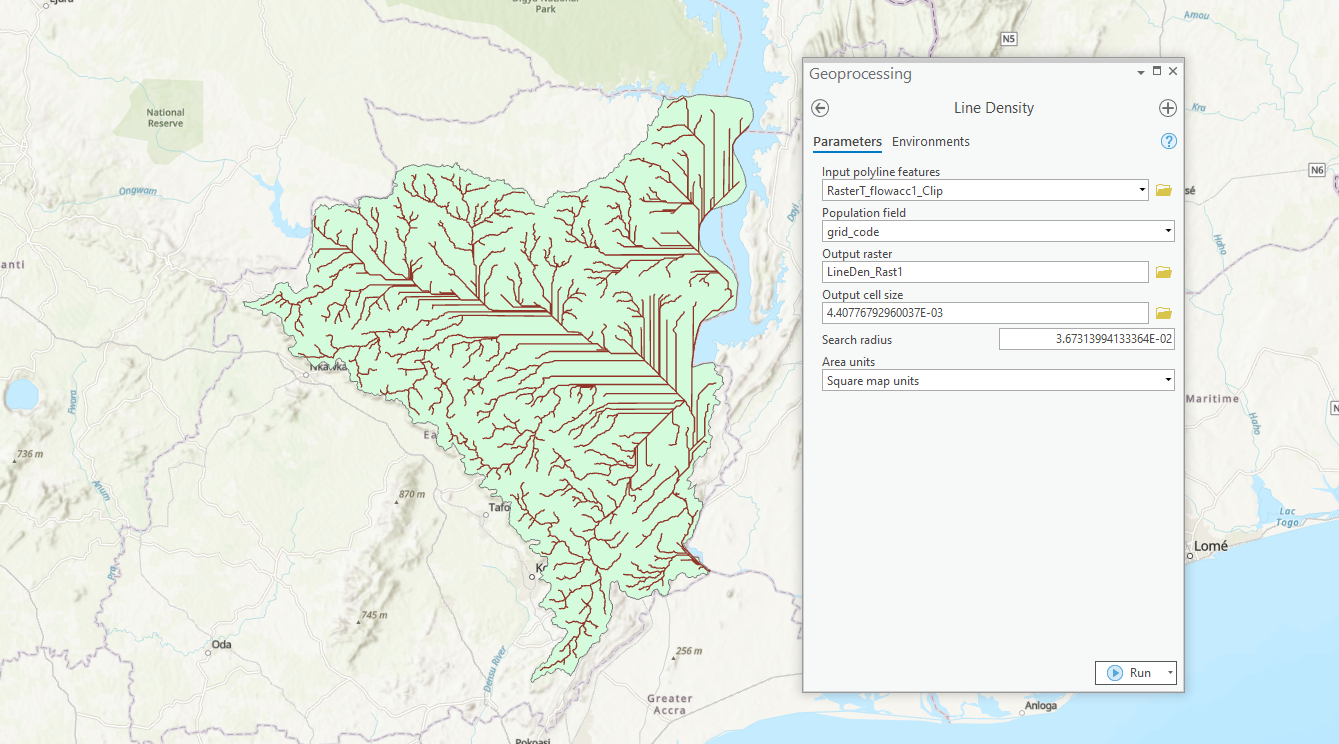Open Run button dropdown arrow

click(x=1169, y=673)
